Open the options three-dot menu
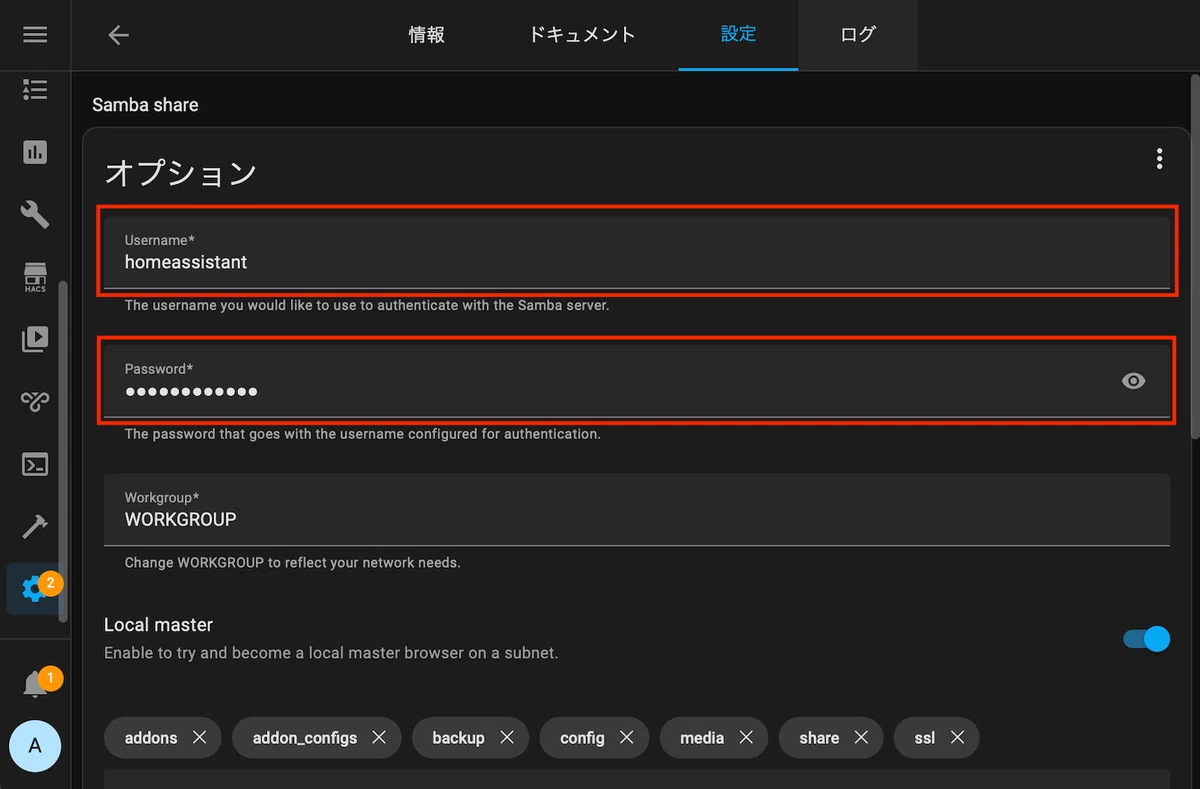The width and height of the screenshot is (1200, 789). click(x=1159, y=158)
